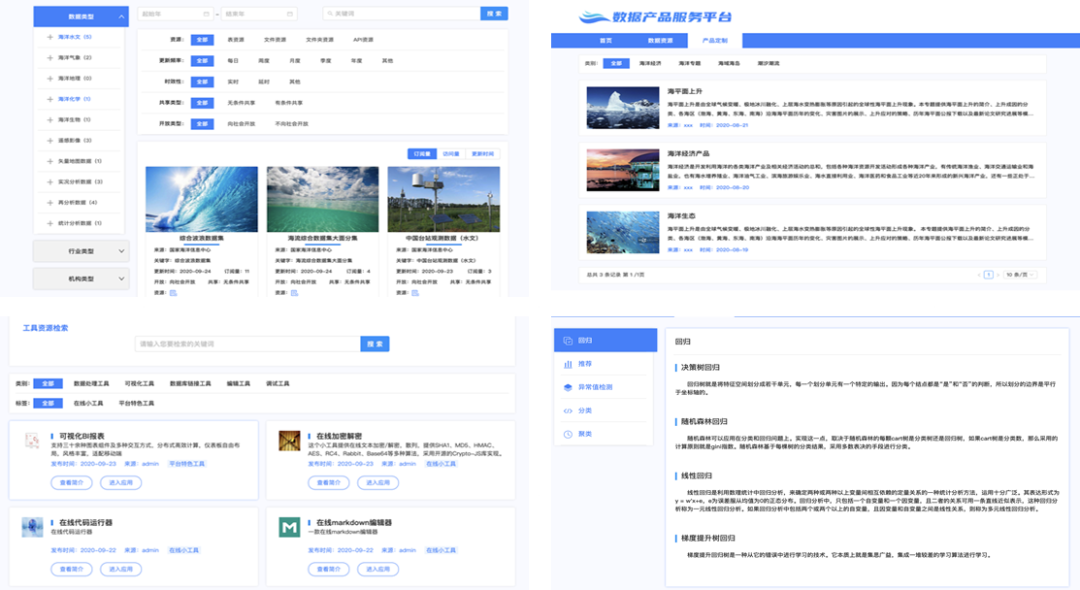
Task: Click the tool keyword search input field
Action: [247, 344]
